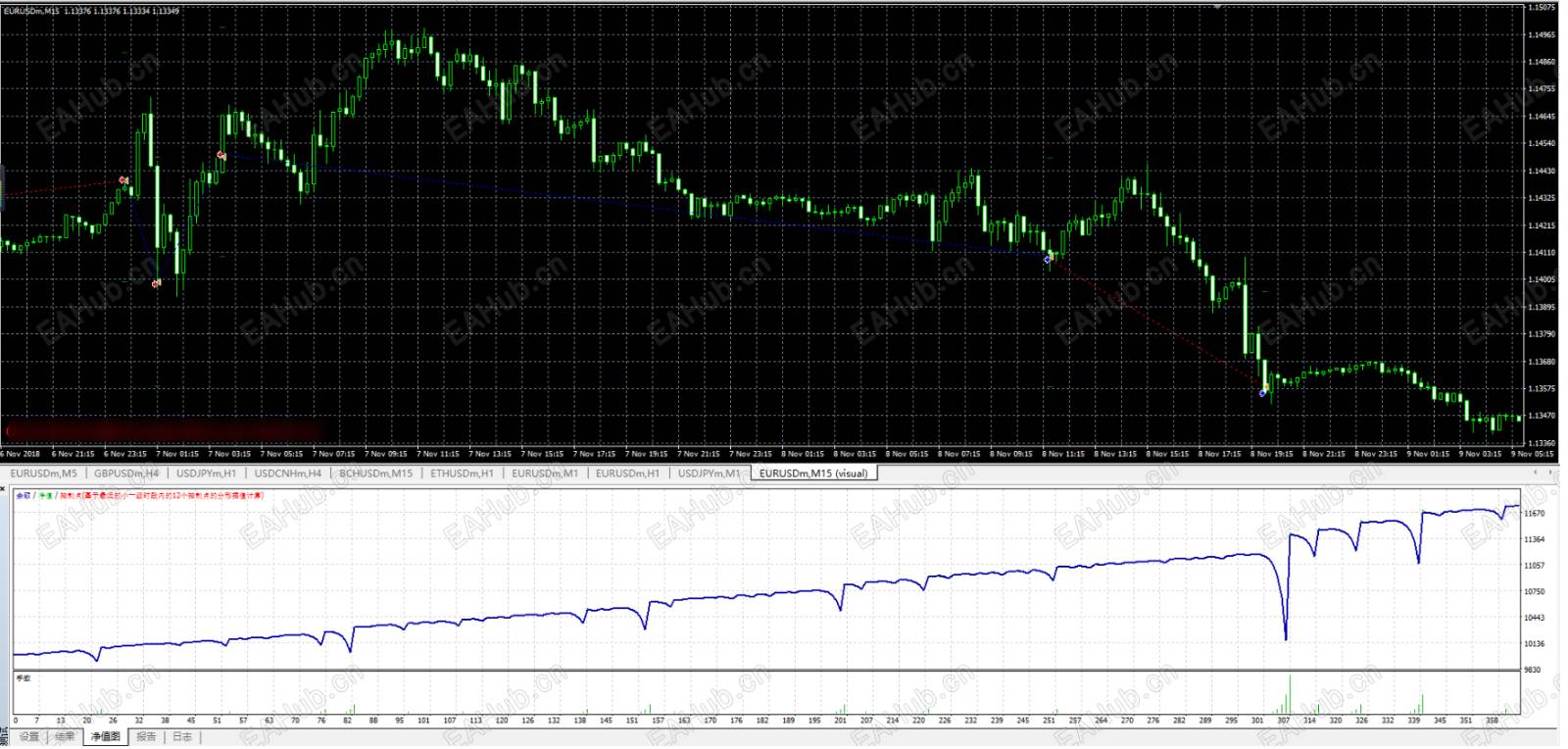Select the trade arrow starting the long blue dotted line

click(x=221, y=155)
